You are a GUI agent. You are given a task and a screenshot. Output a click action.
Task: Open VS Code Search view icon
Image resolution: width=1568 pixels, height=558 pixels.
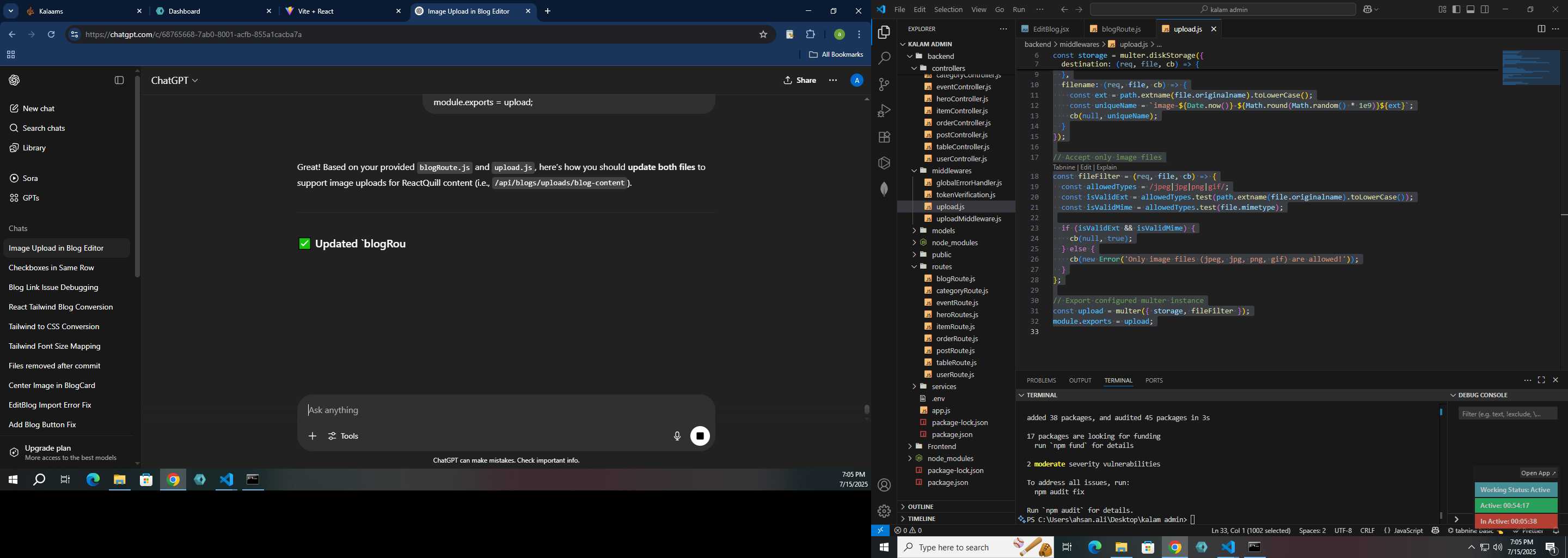884,58
